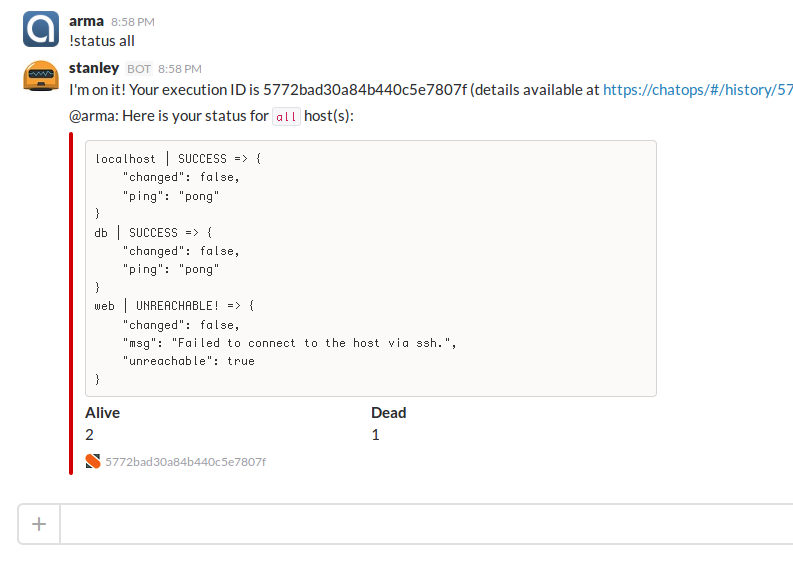Image resolution: width=793 pixels, height=563 pixels.
Task: Open stanley bot's avatar icon
Action: [41, 76]
